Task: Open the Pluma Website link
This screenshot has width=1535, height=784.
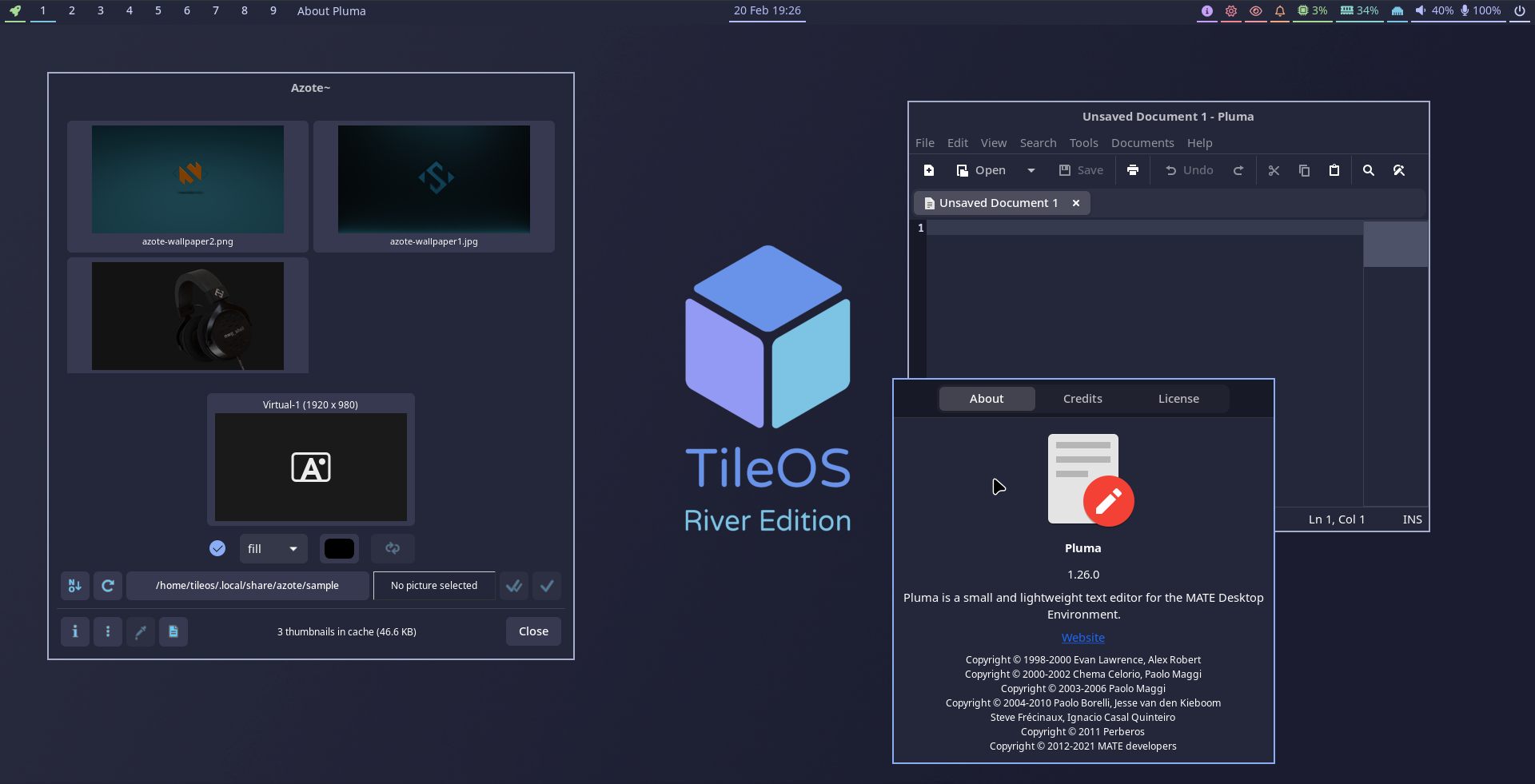Action: tap(1082, 638)
